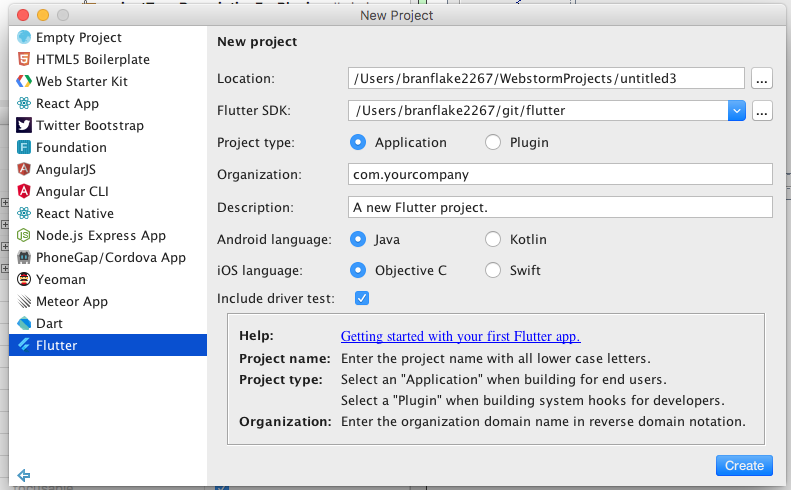Viewport: 791px width, 490px height.
Task: Select Swift as iOS language
Action: (x=493, y=270)
